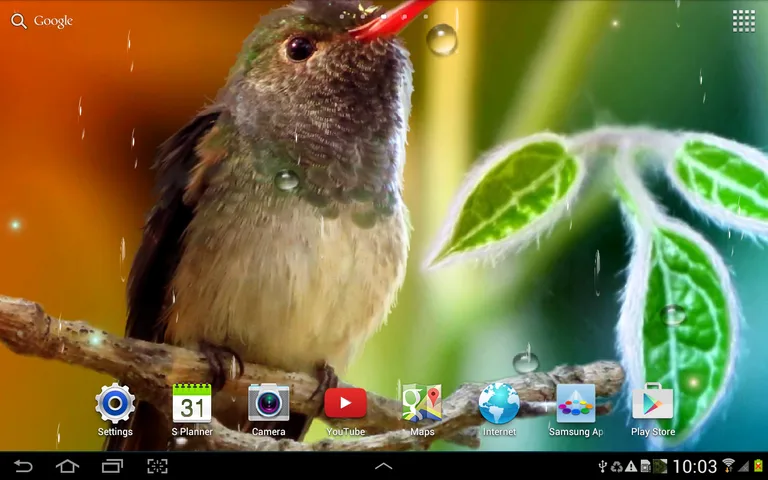Tap the mobile signal indicator
Image resolution: width=768 pixels, height=480 pixels.
click(x=744, y=466)
